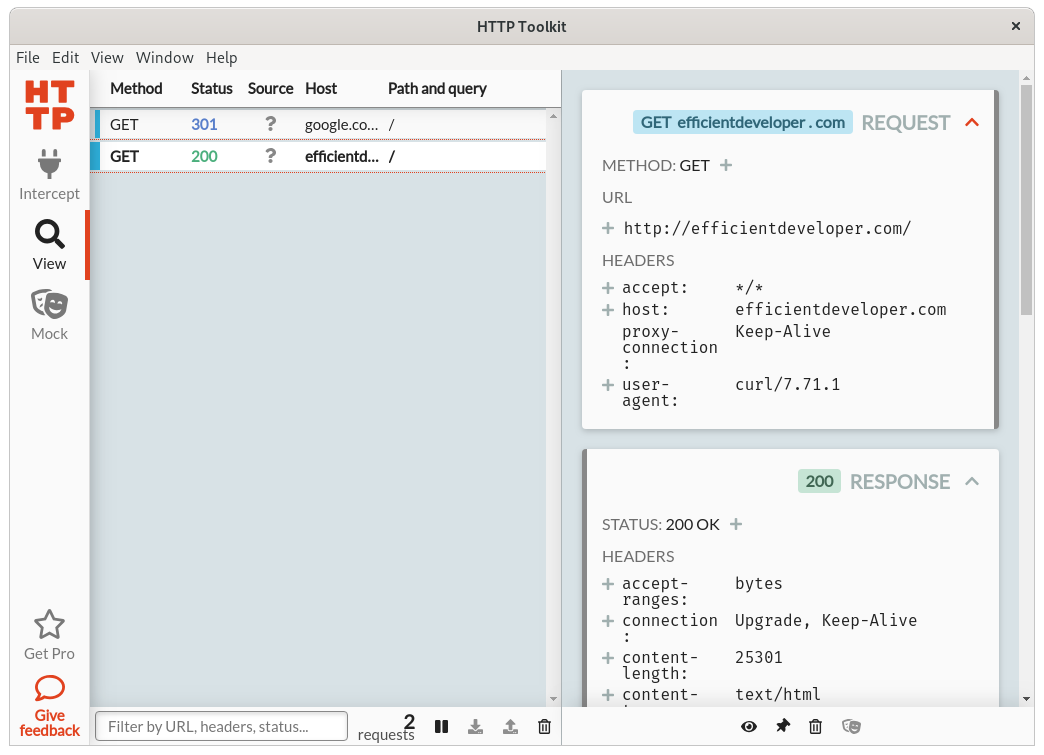Screen dimensions: 1044x755
Task: Select the View magnifier sidebar icon
Action: point(49,234)
